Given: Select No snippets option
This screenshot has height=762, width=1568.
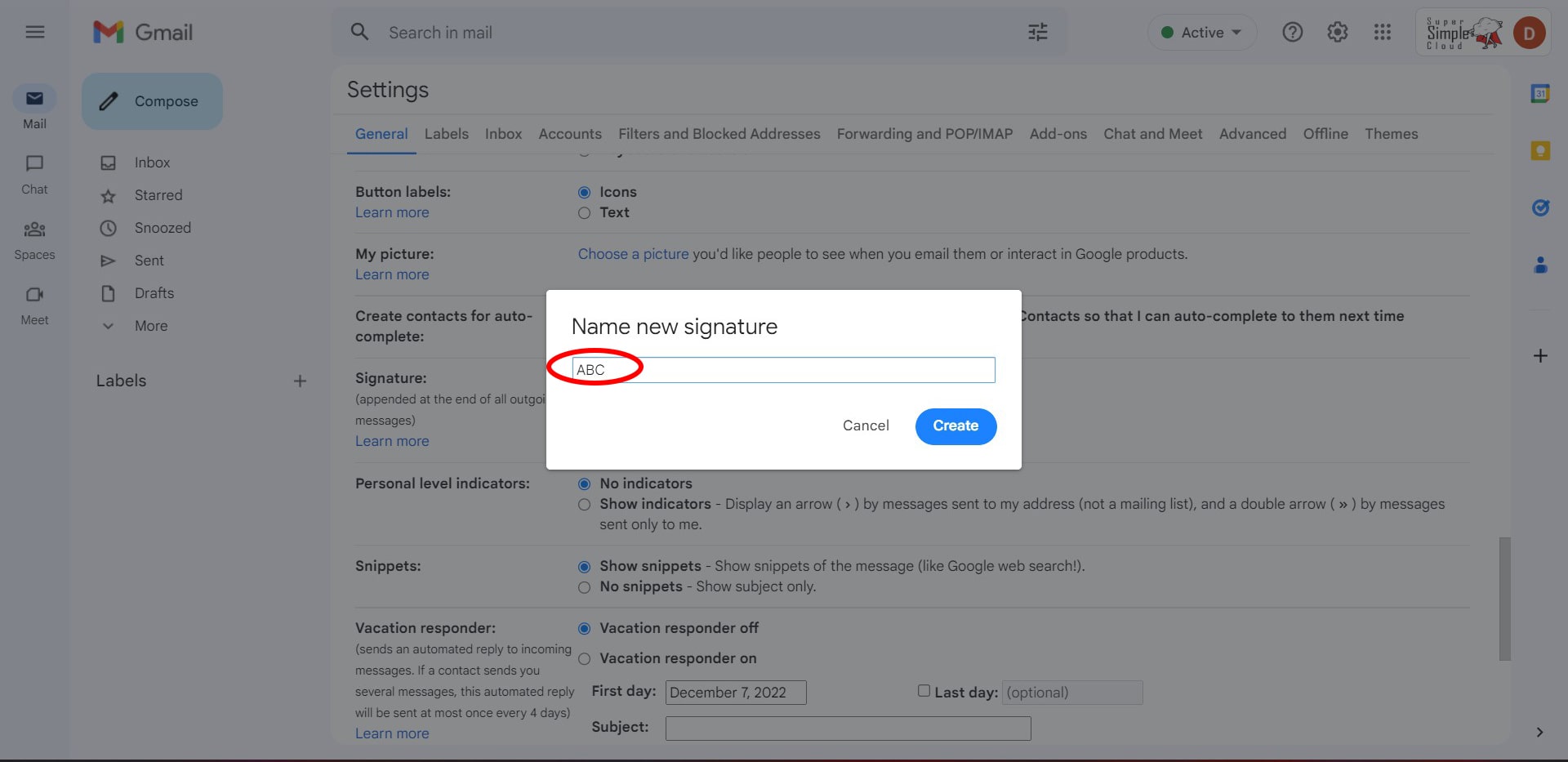Looking at the screenshot, I should [584, 587].
